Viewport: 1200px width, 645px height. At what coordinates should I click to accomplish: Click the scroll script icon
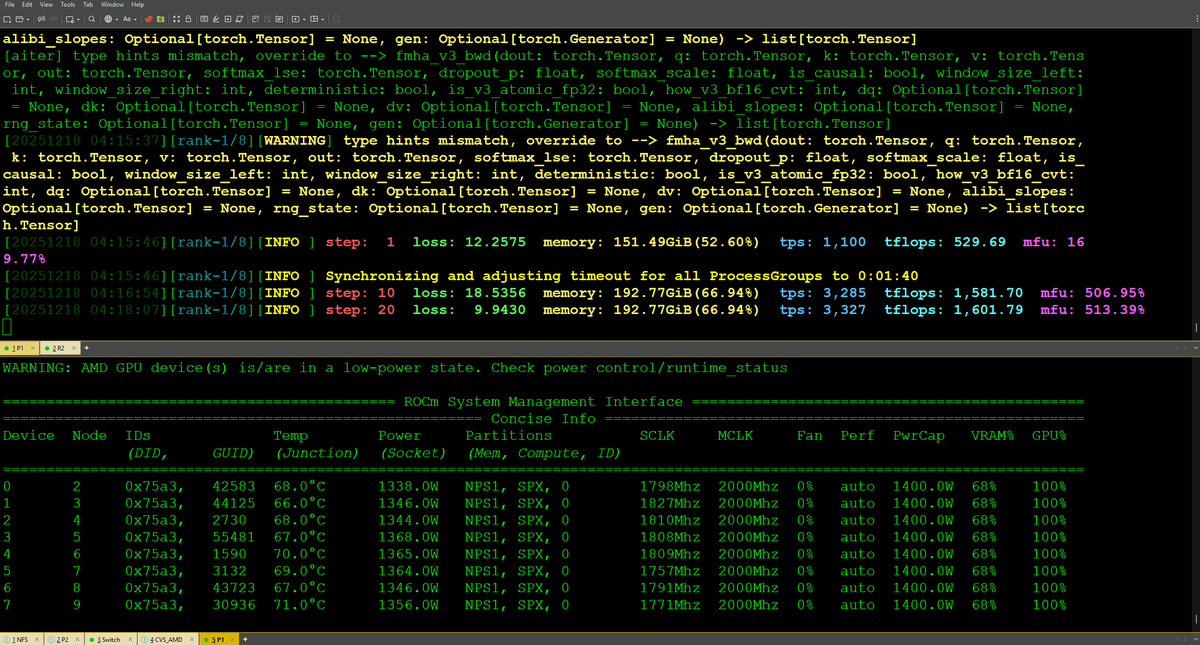239,19
